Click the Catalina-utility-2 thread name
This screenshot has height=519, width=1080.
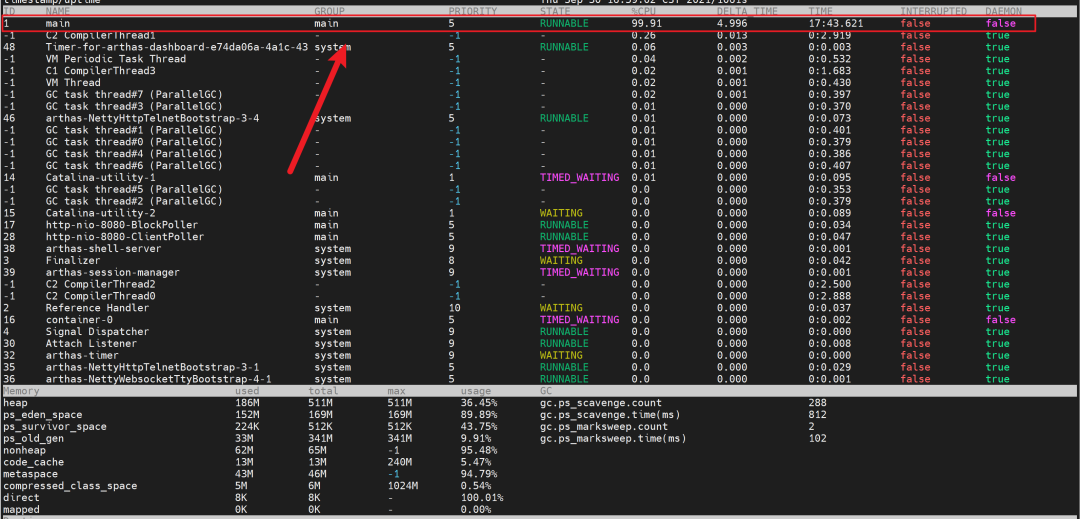101,213
